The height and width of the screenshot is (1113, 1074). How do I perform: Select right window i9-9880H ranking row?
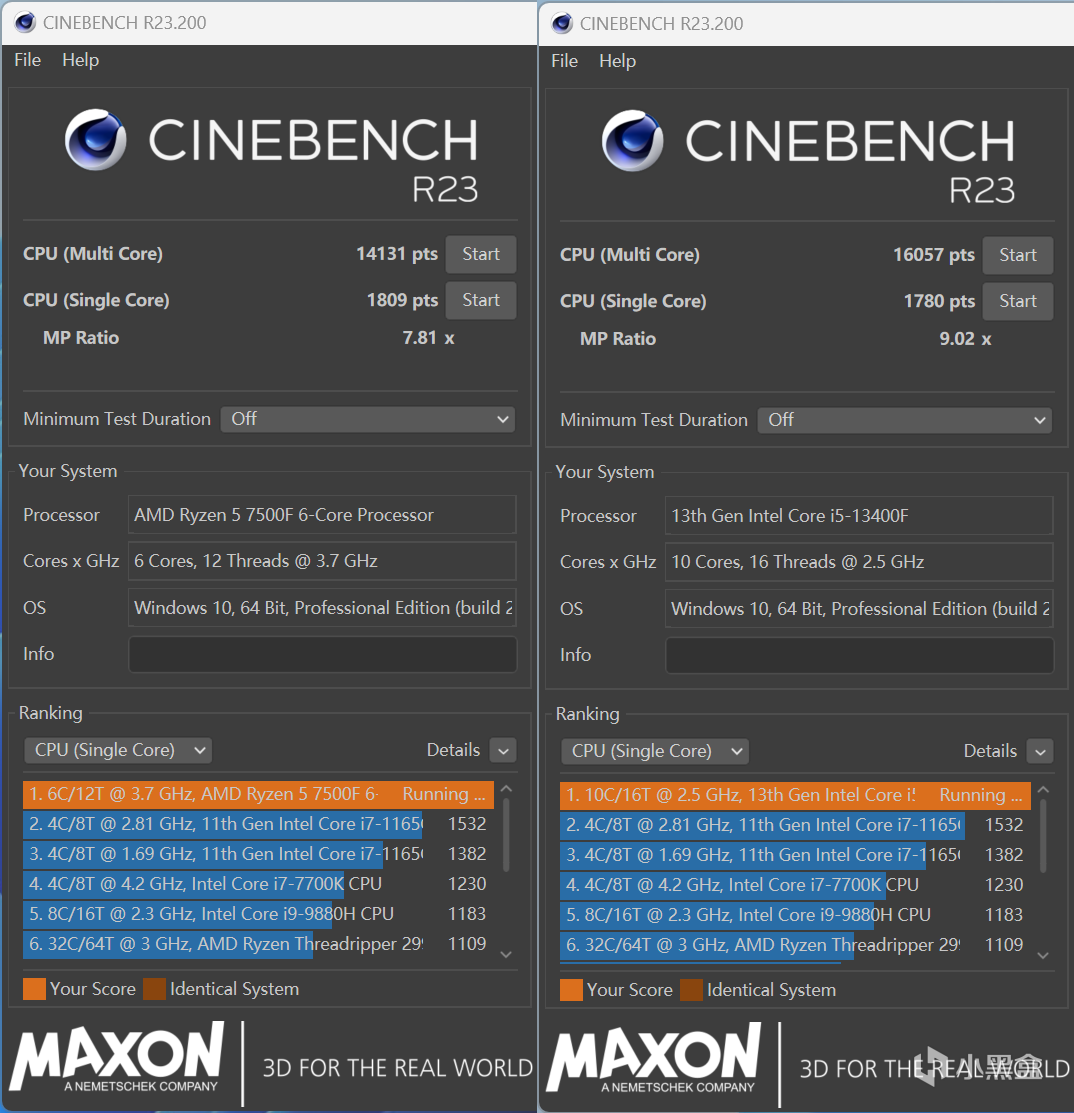point(795,914)
